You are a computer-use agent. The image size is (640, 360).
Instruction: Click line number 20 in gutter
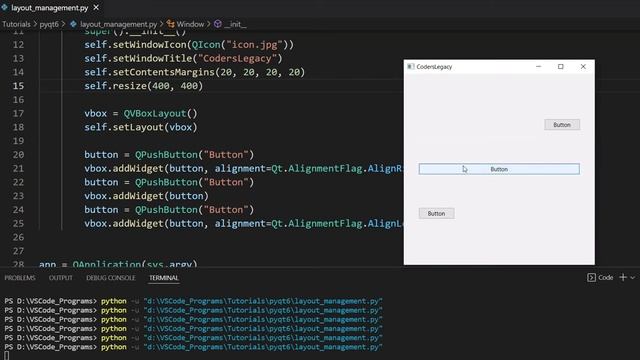18,155
